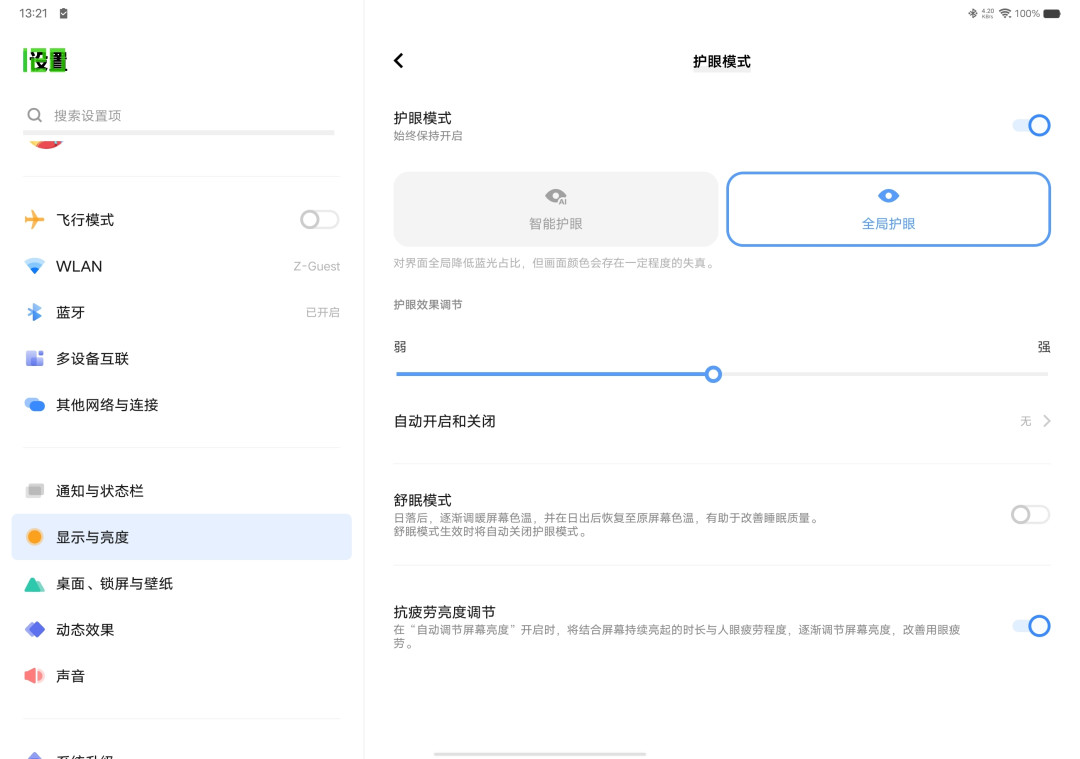
Task: Click the Wi-Fi status bar icon
Action: tap(1005, 13)
